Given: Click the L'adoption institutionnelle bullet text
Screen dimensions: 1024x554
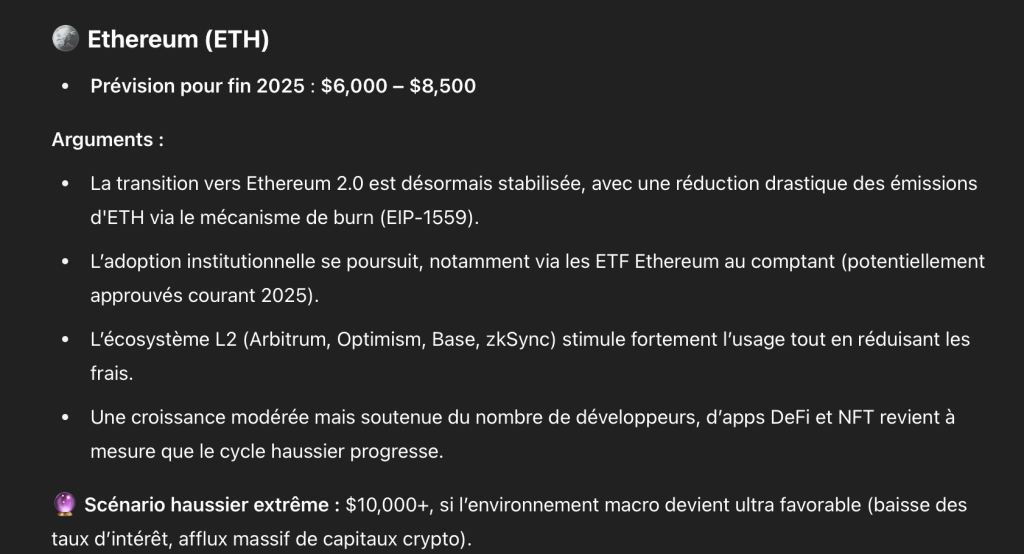Looking at the screenshot, I should tap(537, 278).
